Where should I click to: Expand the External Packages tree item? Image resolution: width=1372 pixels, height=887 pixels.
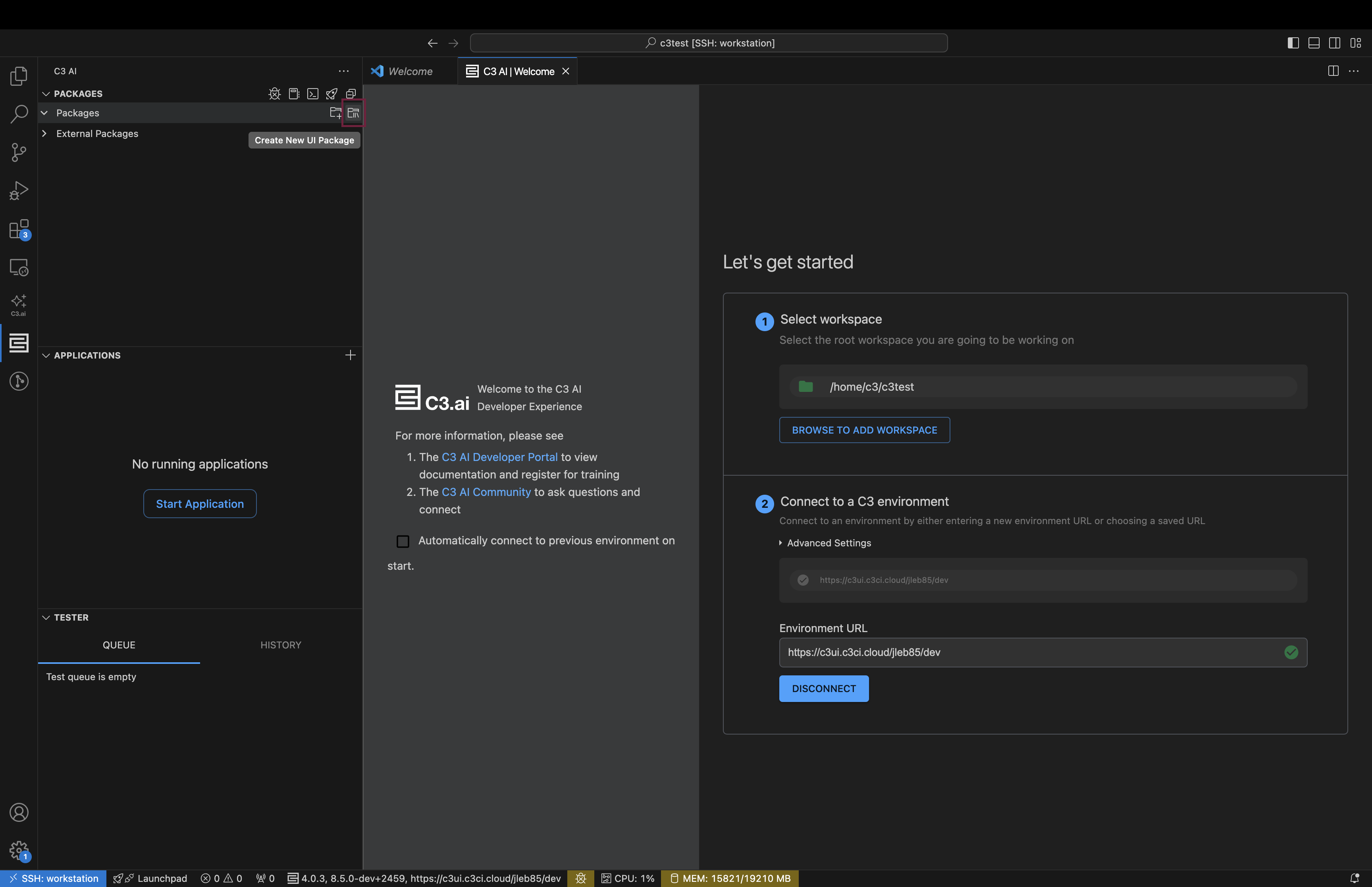coord(45,133)
